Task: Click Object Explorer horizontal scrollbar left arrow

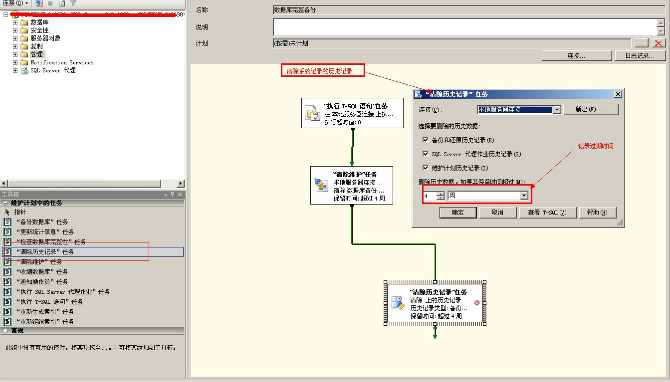Action: pos(4,183)
